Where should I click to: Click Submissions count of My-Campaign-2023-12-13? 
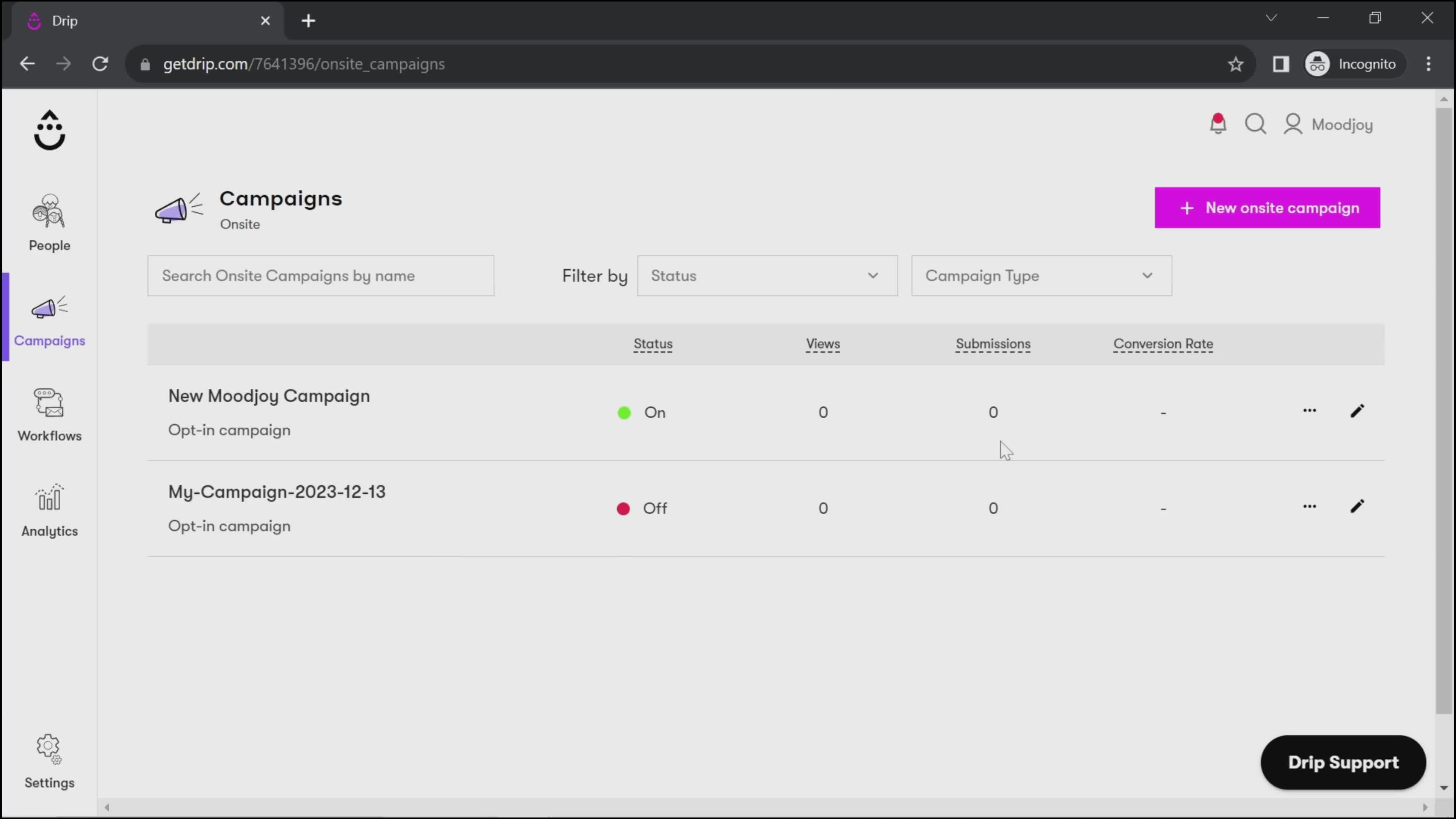(x=993, y=509)
